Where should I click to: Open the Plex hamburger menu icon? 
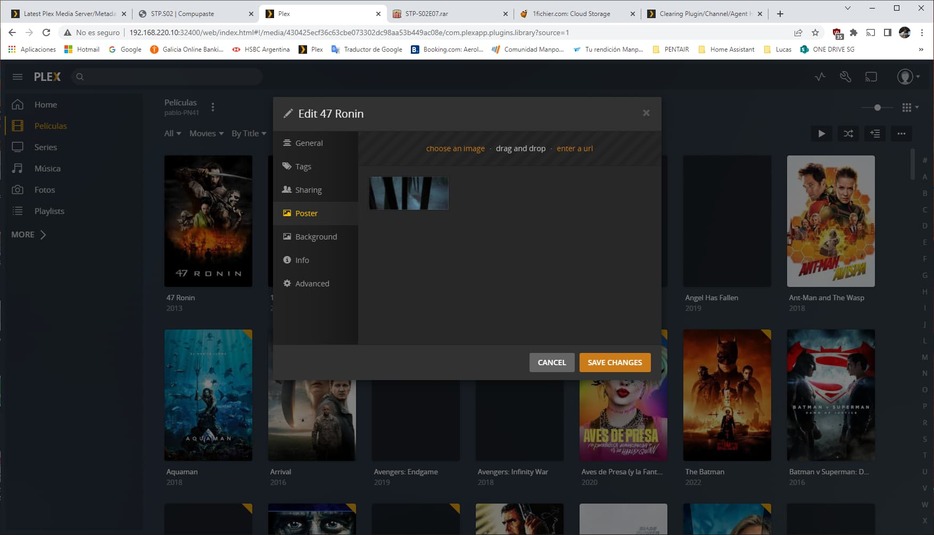(x=17, y=76)
